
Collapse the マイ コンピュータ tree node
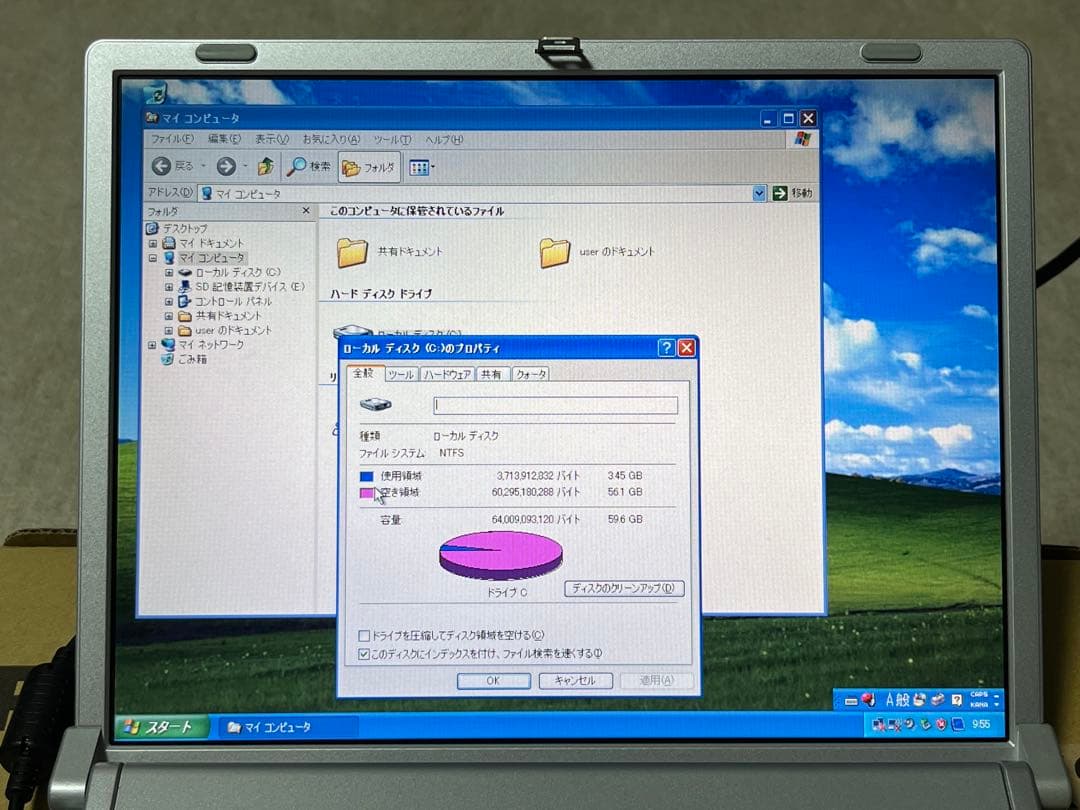click(x=154, y=257)
